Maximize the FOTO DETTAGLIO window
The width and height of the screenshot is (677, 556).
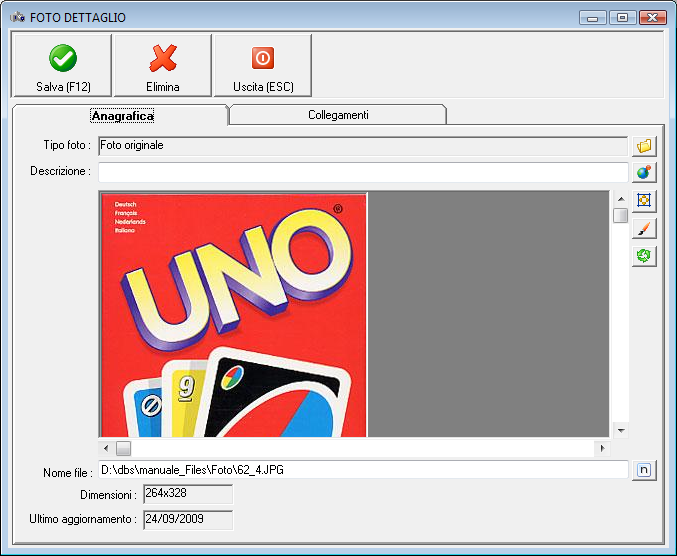click(x=622, y=18)
